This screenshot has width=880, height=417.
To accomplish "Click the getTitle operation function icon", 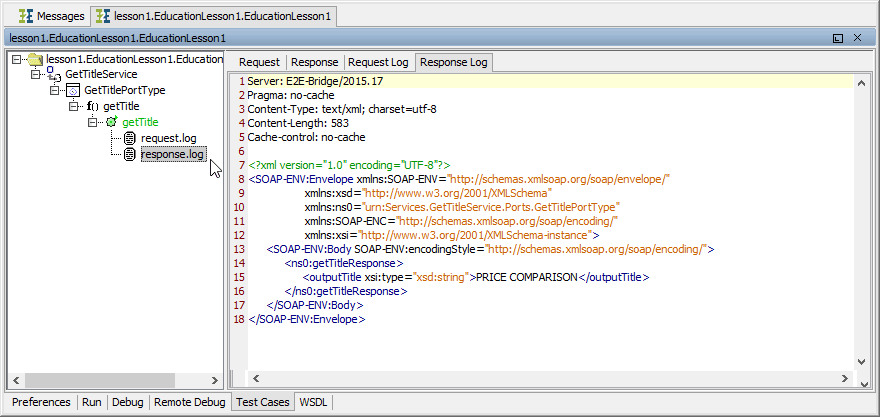I will 92,106.
